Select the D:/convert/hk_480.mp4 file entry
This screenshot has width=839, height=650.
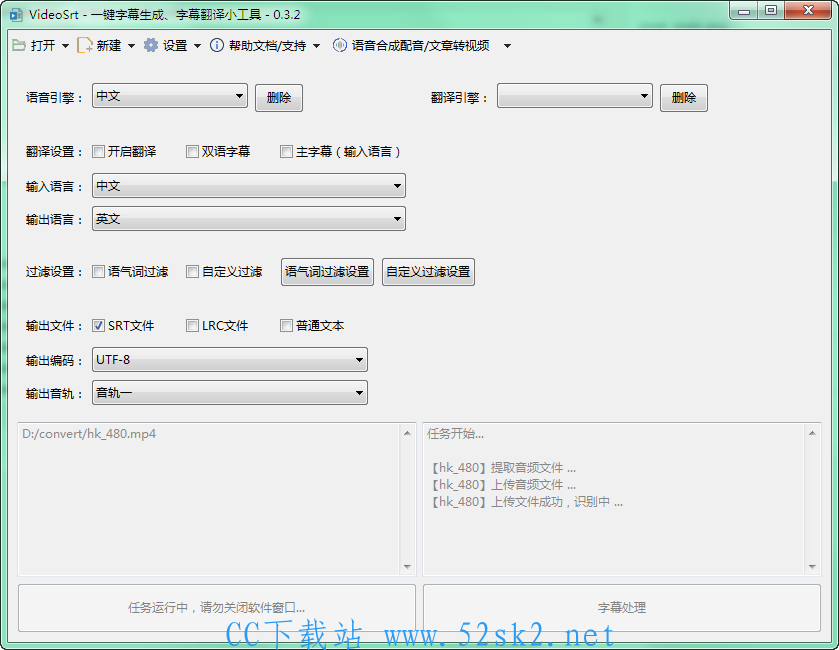pos(89,433)
